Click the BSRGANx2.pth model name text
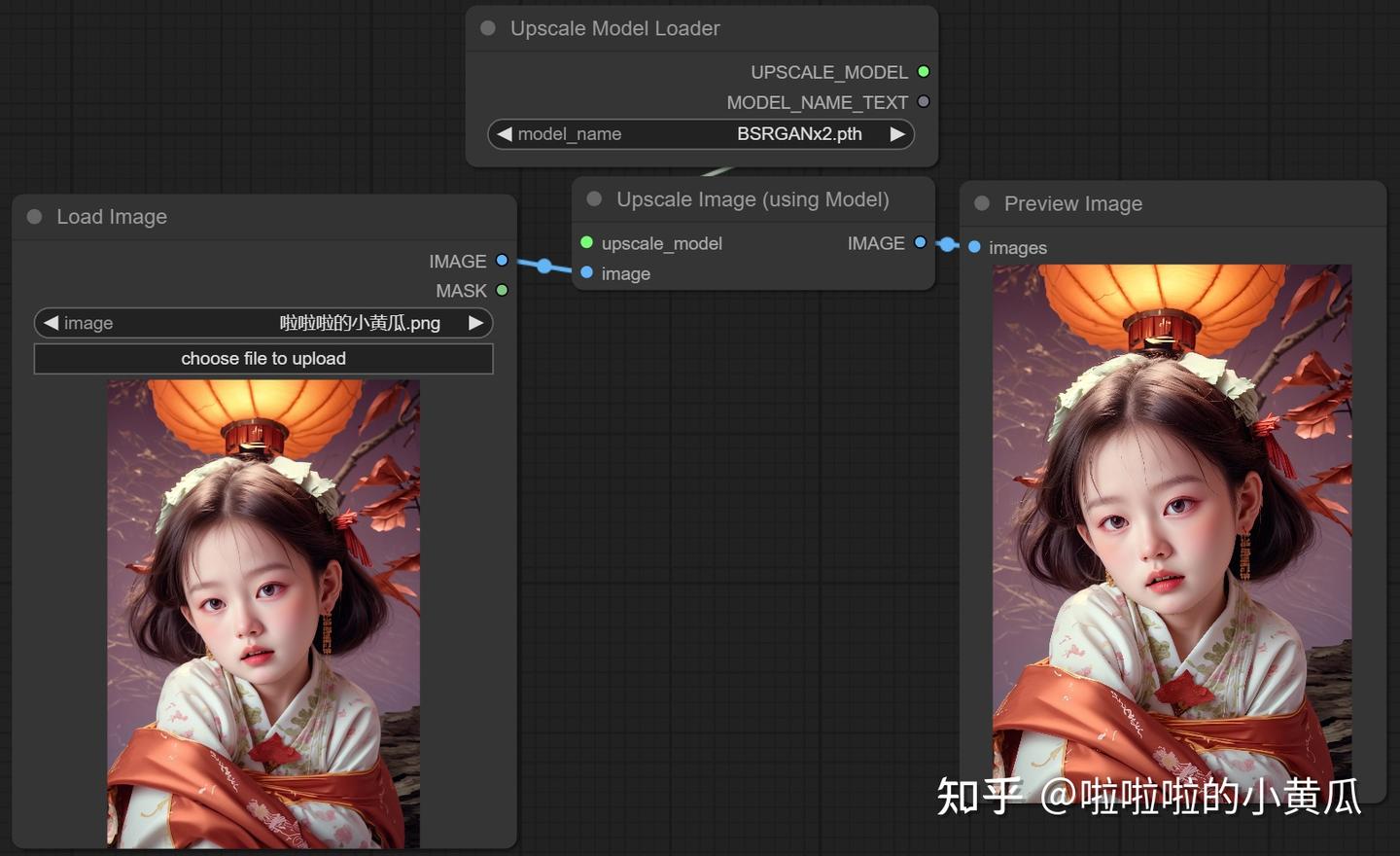The width and height of the screenshot is (1400, 856). pos(799,134)
